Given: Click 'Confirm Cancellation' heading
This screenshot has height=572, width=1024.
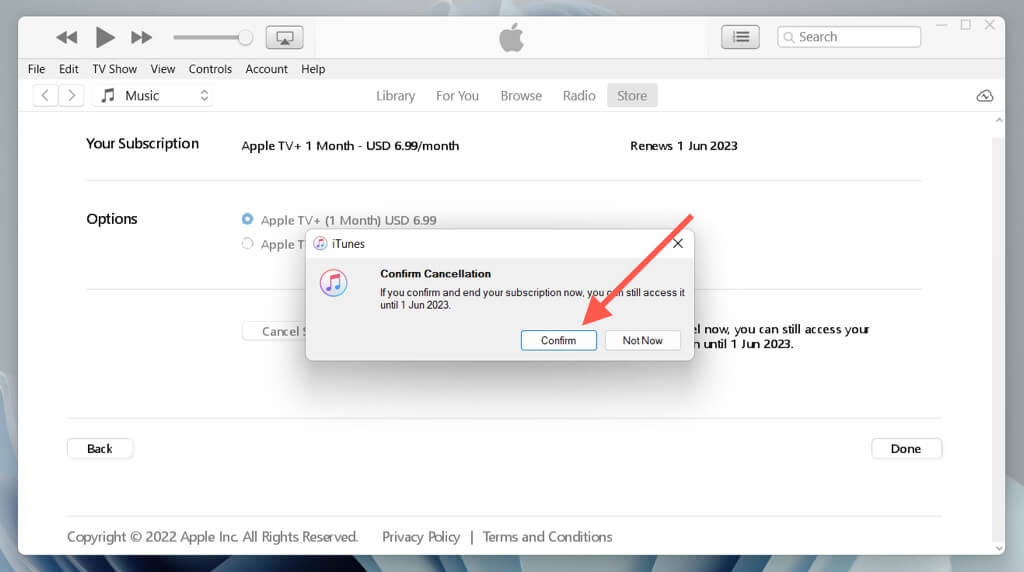Looking at the screenshot, I should 436,274.
